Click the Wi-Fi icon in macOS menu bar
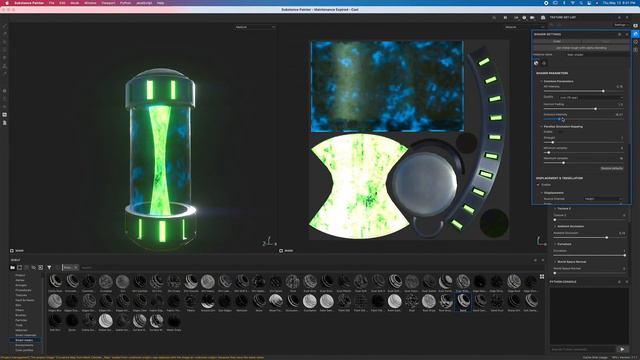Viewport: 640px width, 360px height. pyautogui.click(x=573, y=3)
